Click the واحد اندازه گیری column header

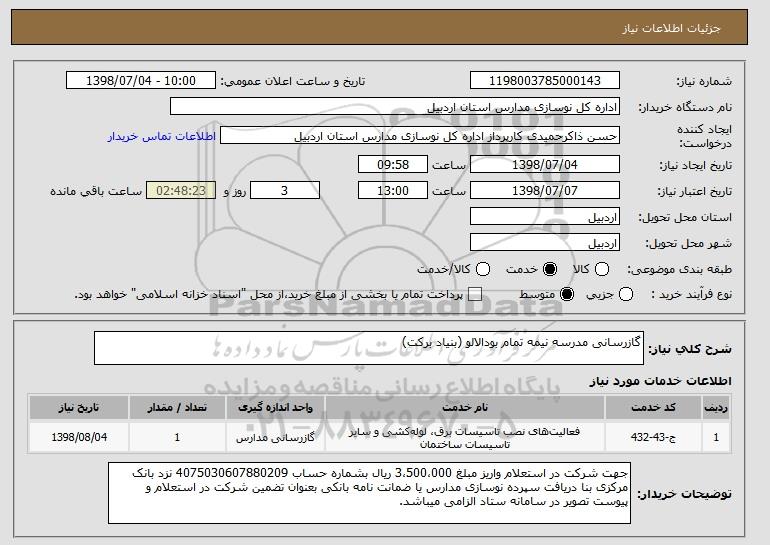pyautogui.click(x=275, y=408)
